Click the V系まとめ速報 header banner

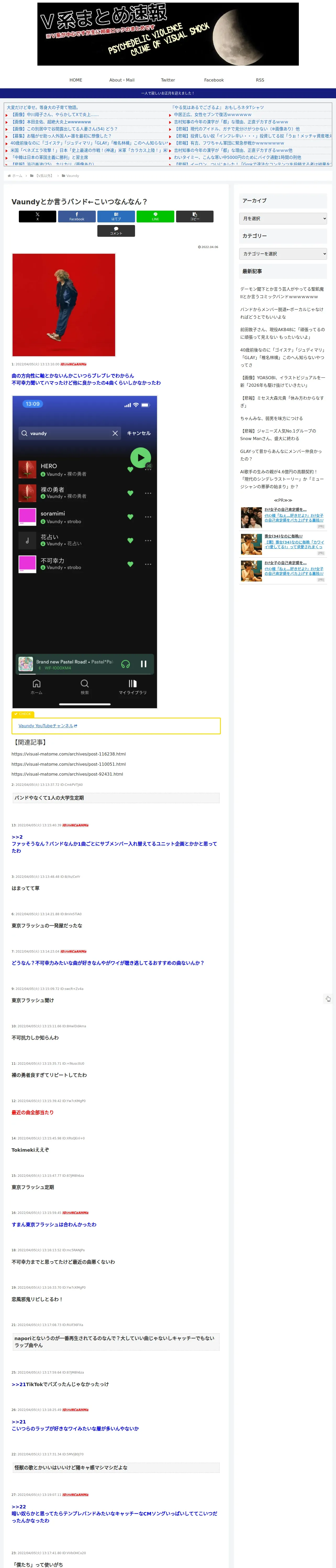click(168, 34)
